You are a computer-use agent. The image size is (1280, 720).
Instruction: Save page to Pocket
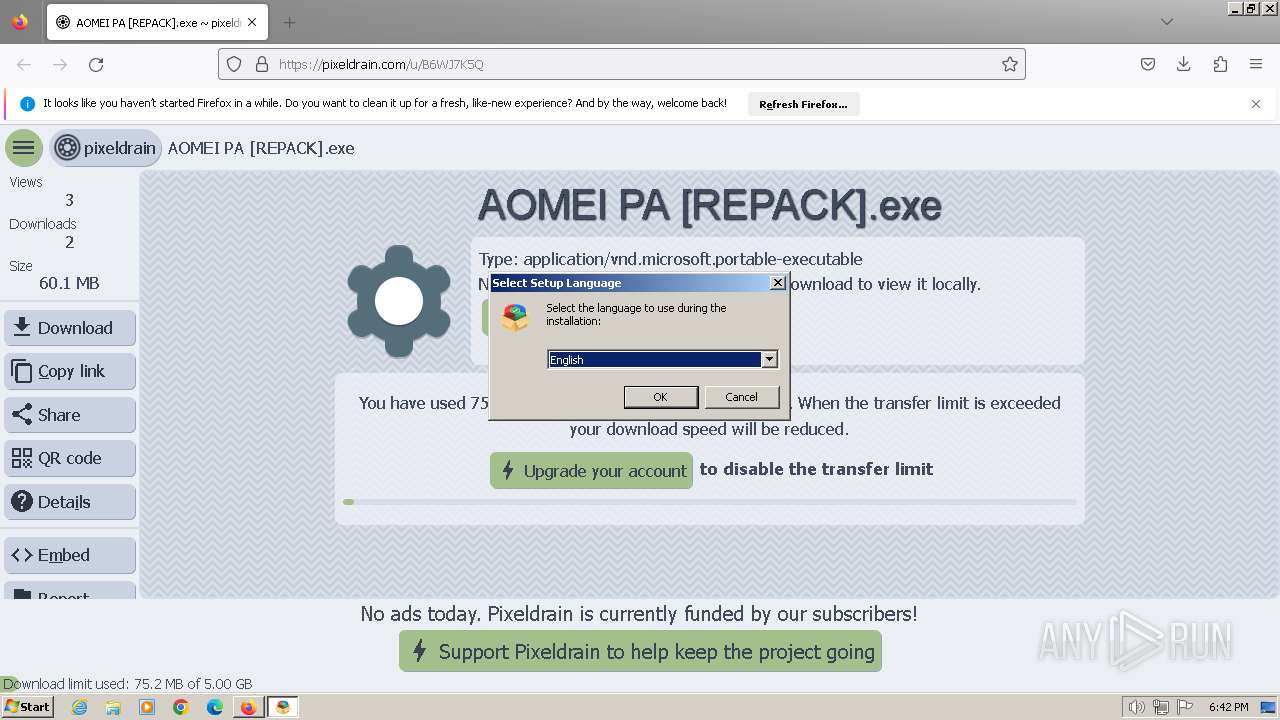(x=1148, y=64)
